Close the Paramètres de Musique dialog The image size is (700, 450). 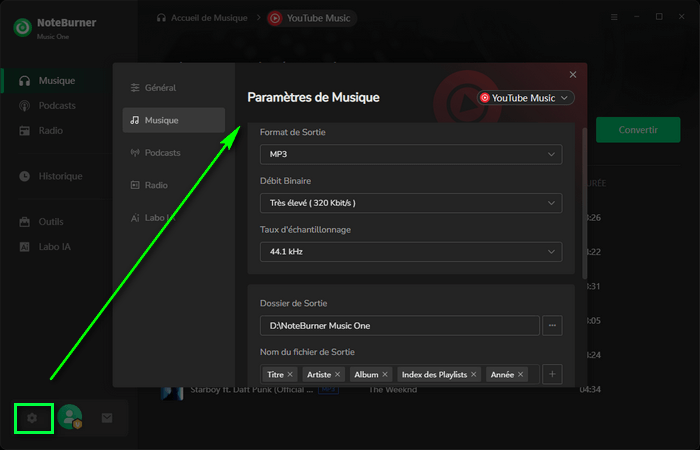tap(573, 75)
